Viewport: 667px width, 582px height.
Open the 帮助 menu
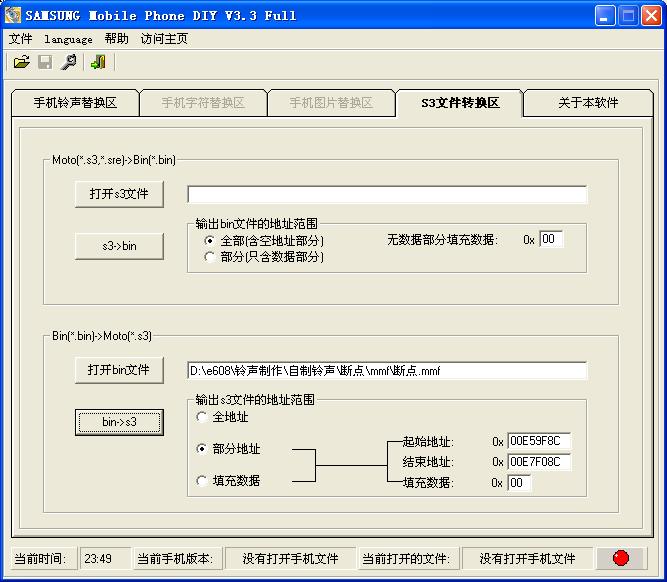[x=116, y=39]
